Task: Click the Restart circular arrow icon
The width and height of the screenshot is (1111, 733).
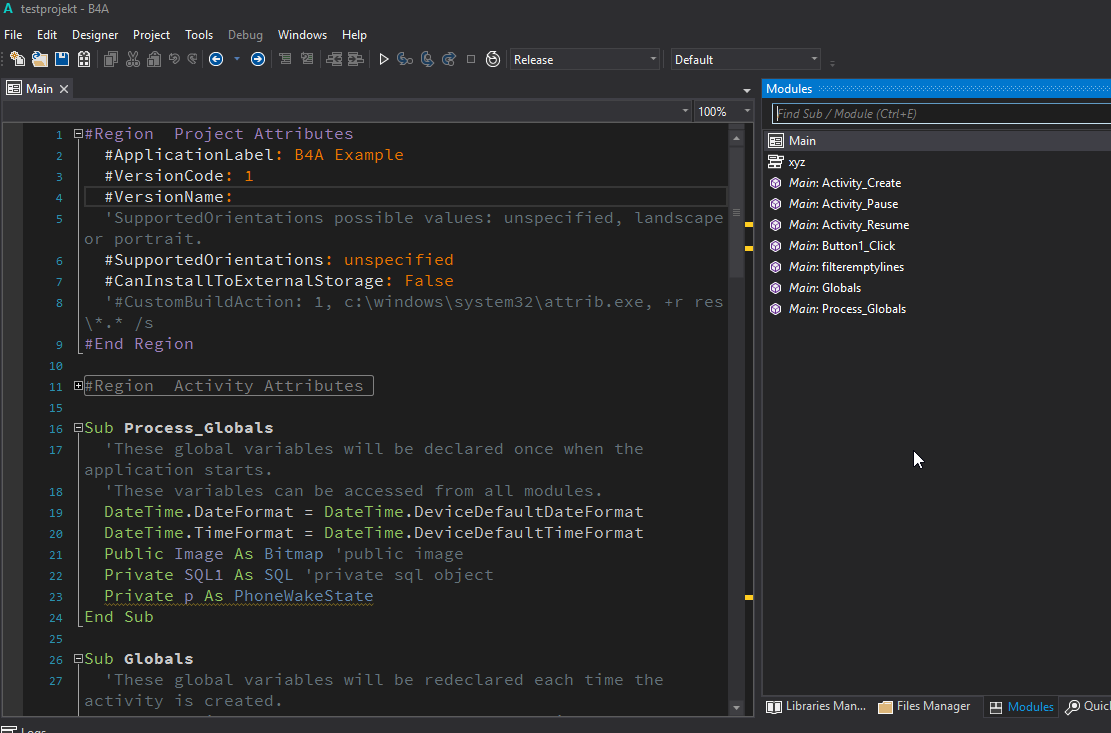Action: coord(493,60)
